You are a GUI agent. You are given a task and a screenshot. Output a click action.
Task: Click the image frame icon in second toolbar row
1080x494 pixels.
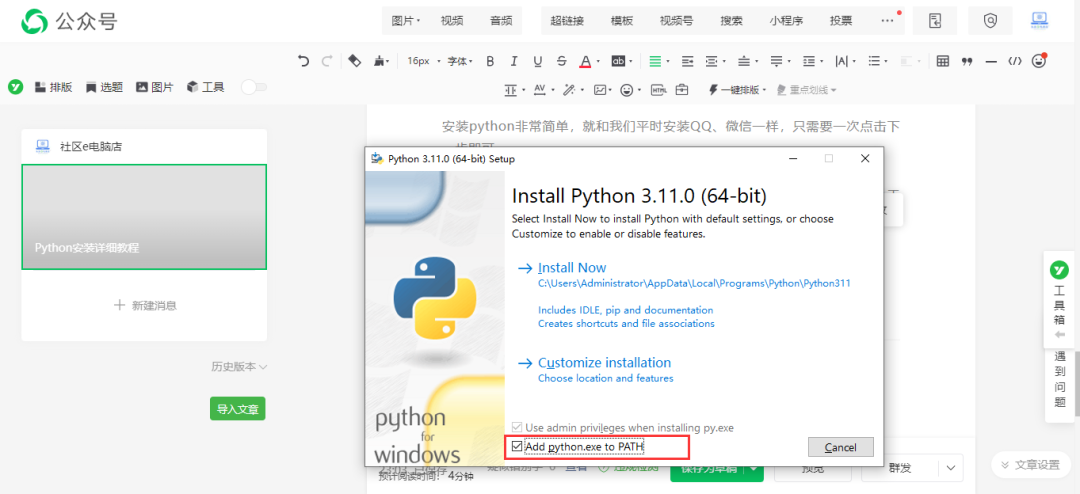tap(601, 90)
